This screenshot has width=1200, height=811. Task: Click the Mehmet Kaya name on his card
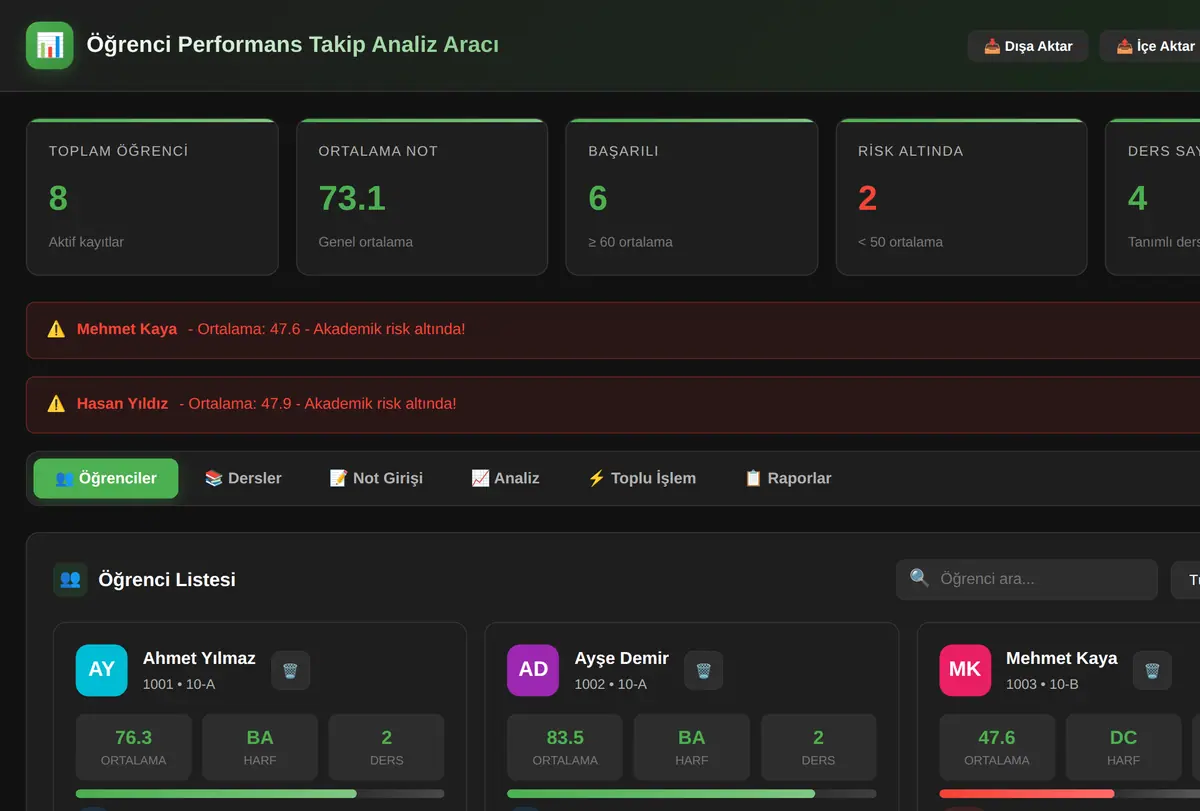click(x=1062, y=658)
